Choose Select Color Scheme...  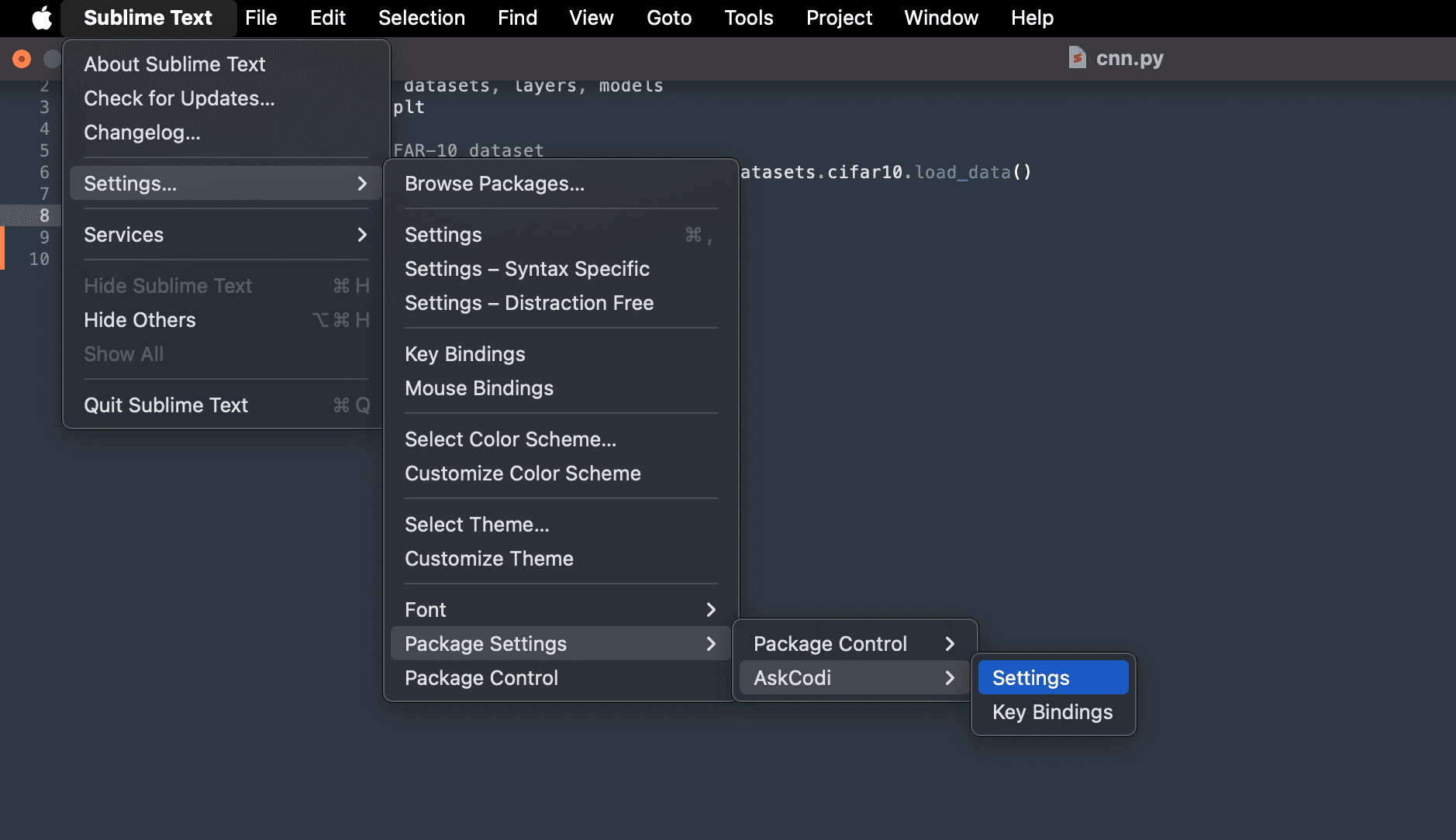tap(561, 439)
